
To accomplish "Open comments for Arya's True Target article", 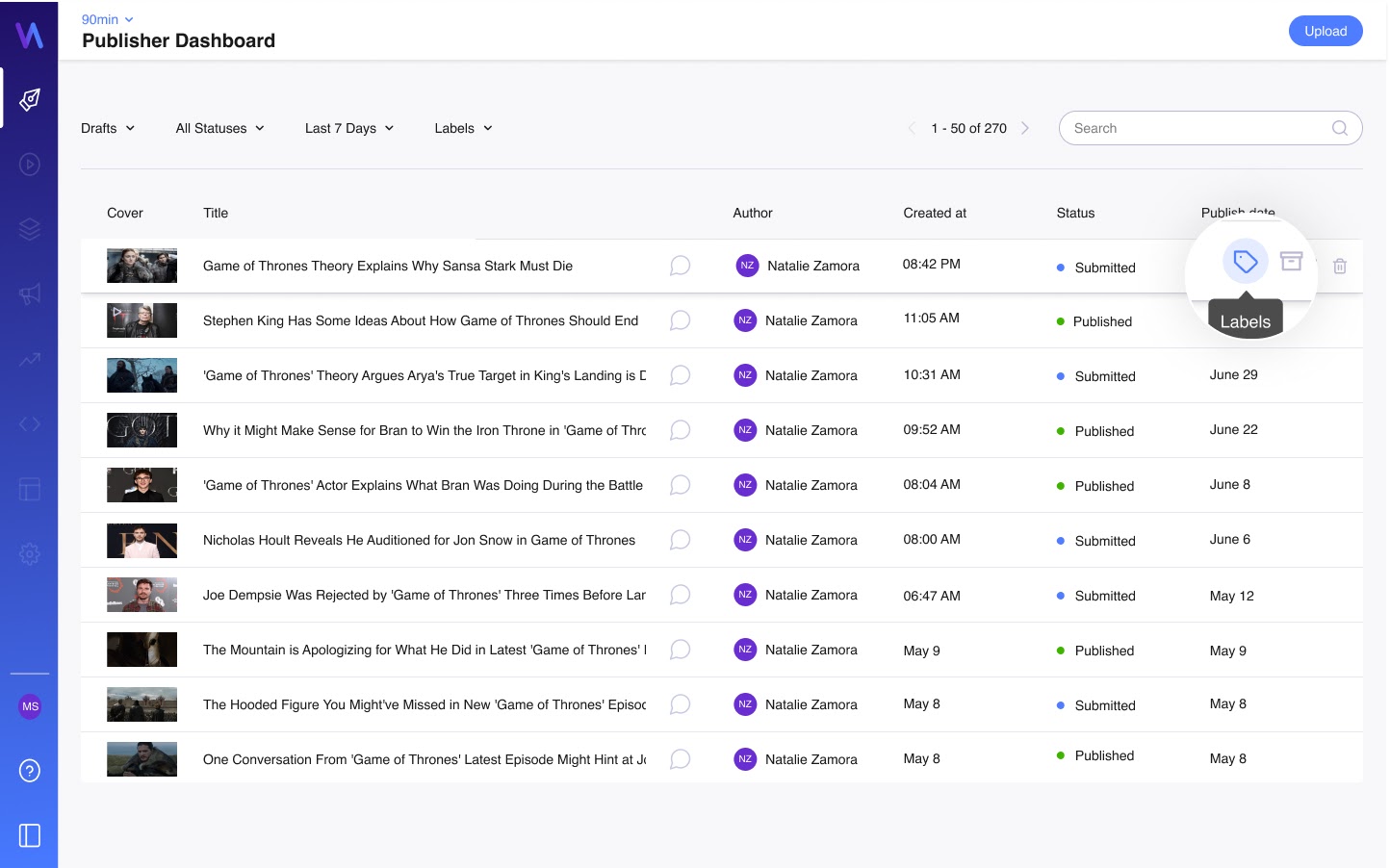I will [x=680, y=375].
